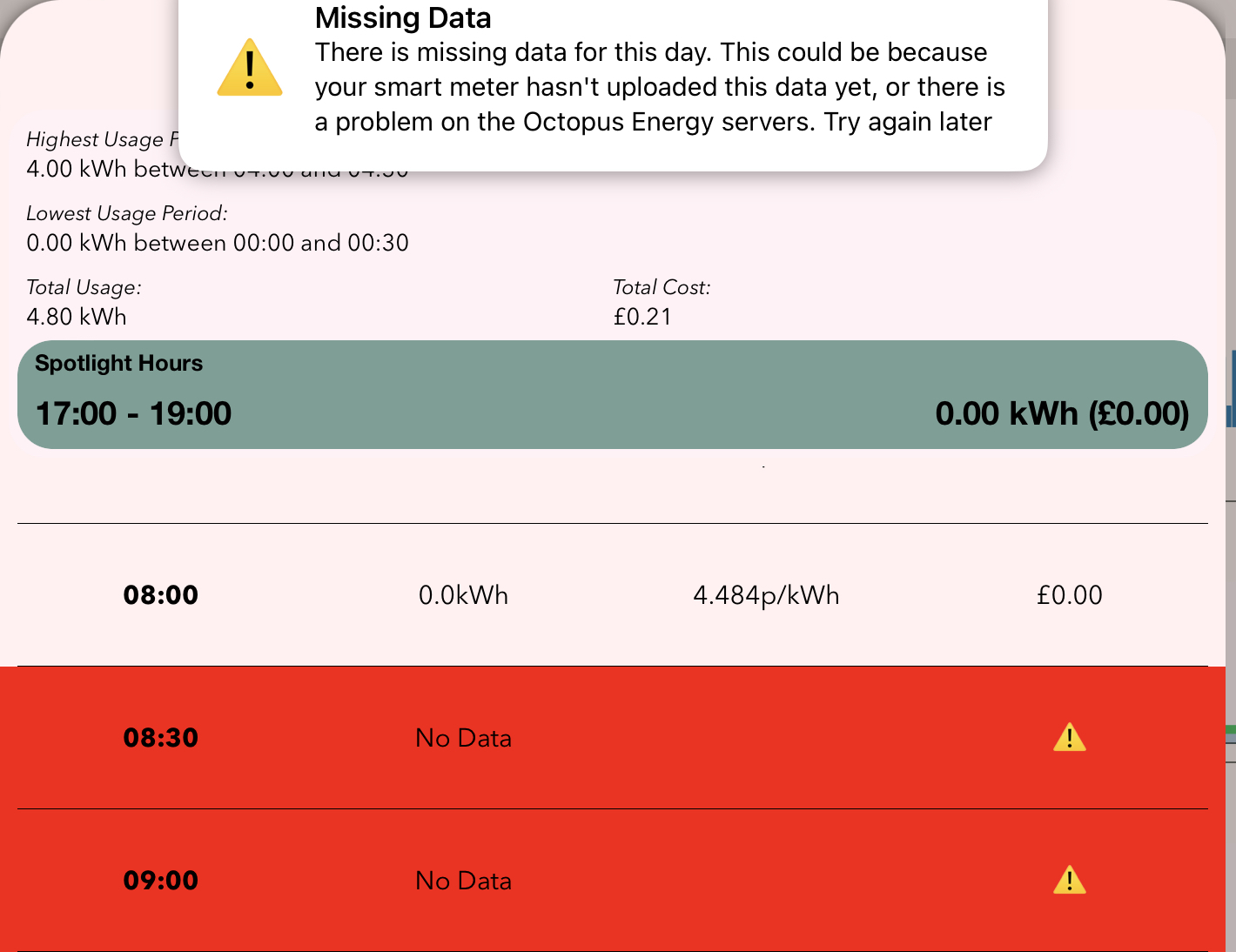
Task: Click the 17:00 - 19:00 spotlight time range
Action: click(133, 413)
